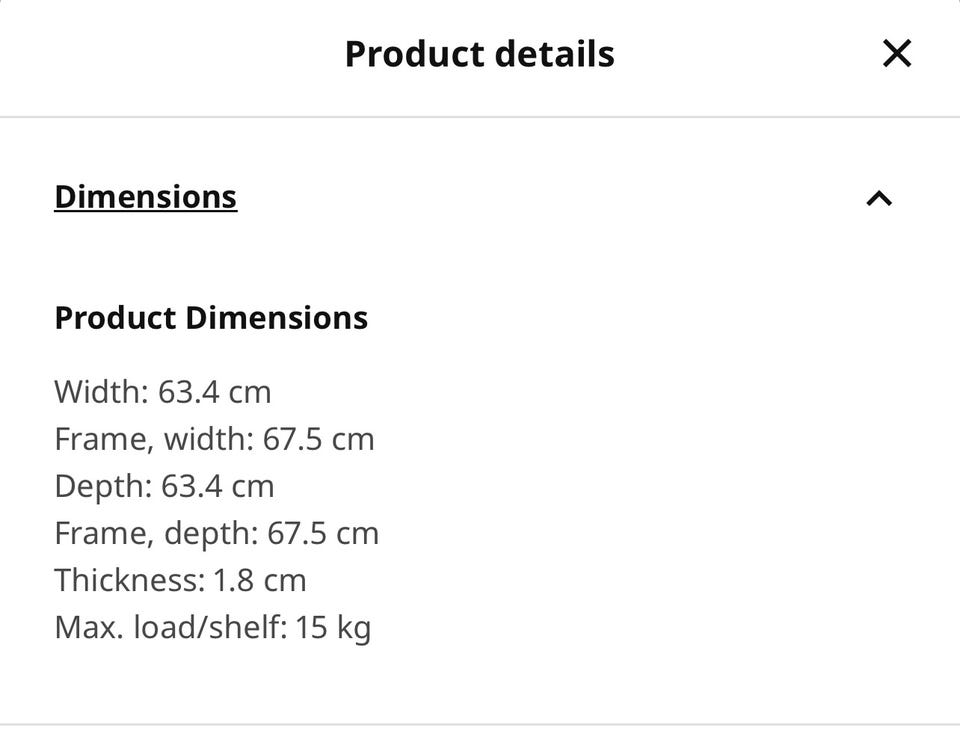Screen dimensions: 960x754
Task: Click the 'Thickness:' label text
Action: (x=129, y=580)
